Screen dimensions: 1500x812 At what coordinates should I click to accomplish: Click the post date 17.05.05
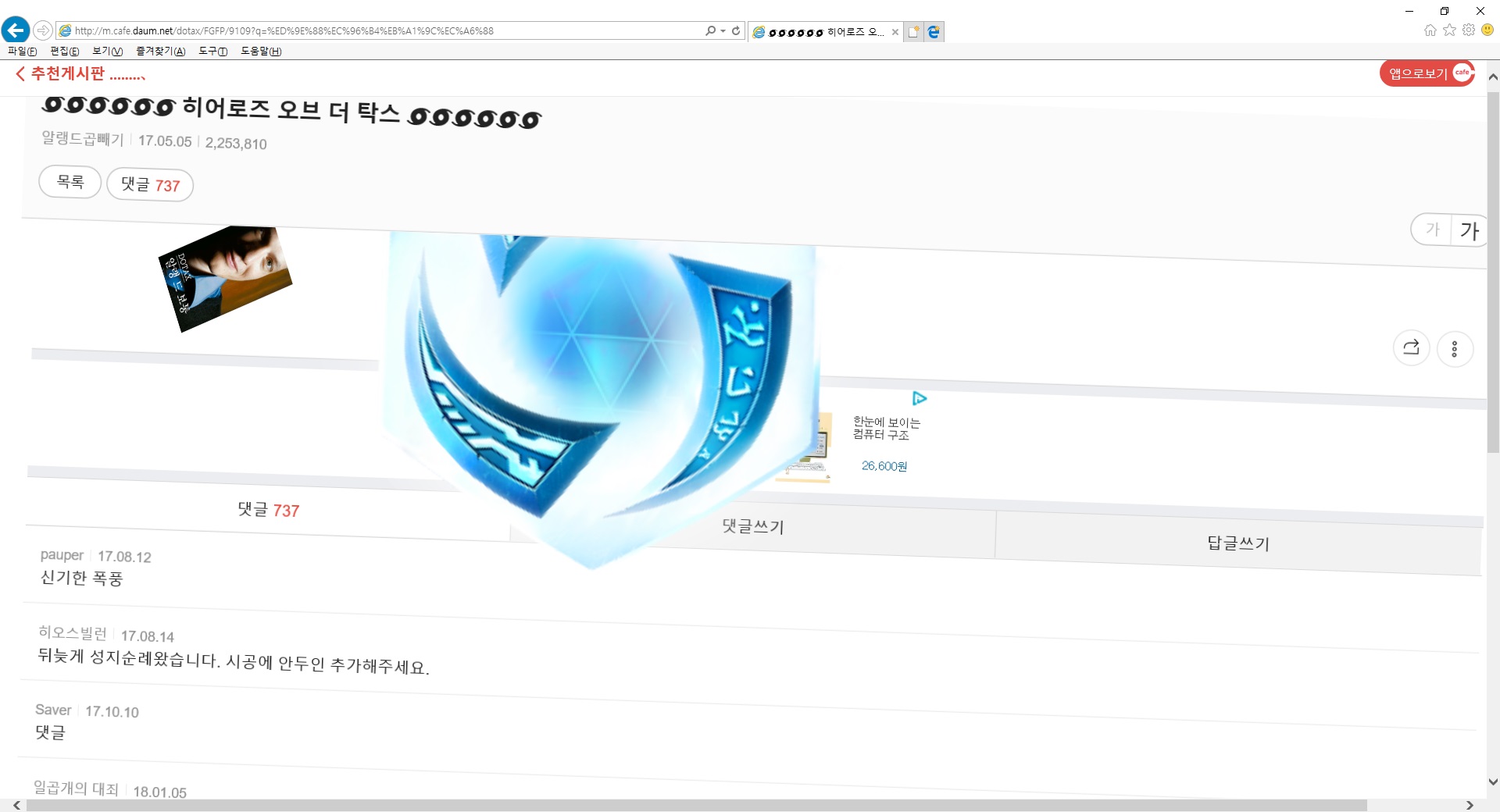[x=165, y=141]
